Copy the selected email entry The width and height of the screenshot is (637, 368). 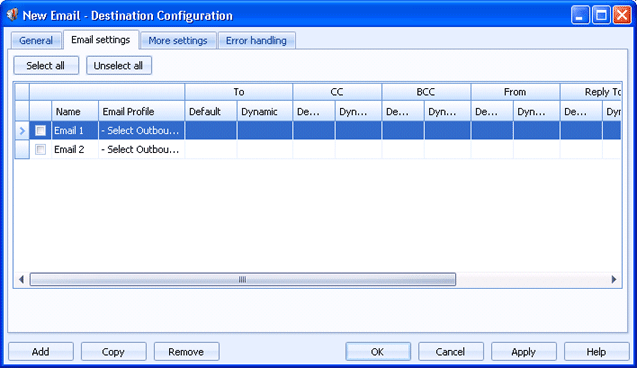click(x=113, y=351)
